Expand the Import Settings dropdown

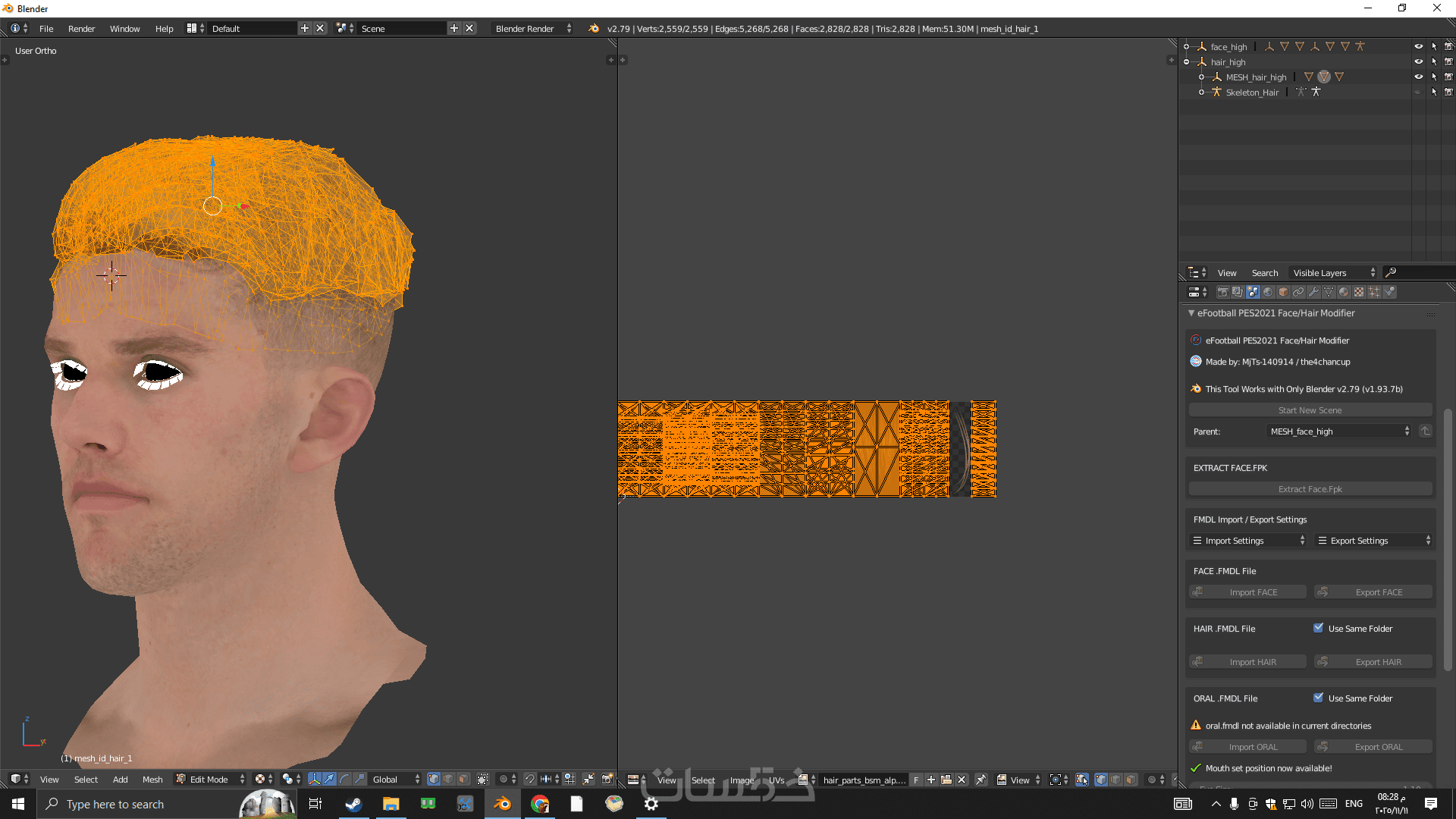tap(1247, 540)
